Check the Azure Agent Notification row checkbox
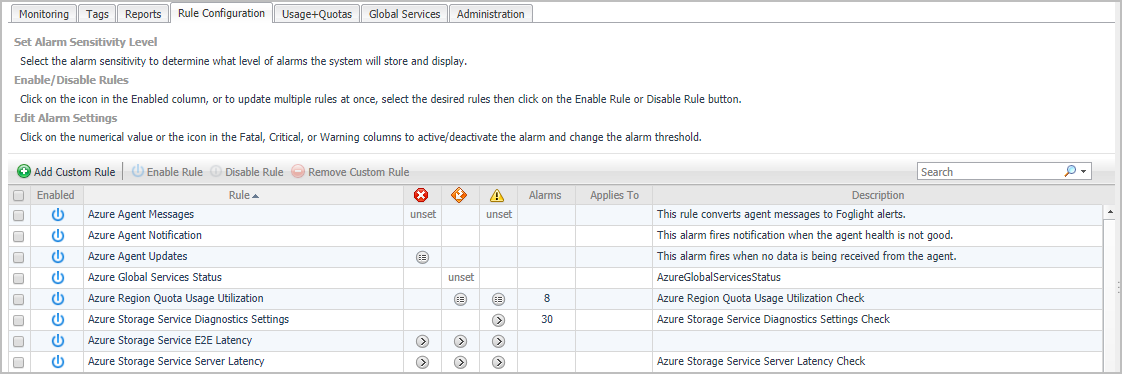Viewport: 1122px width, 374px height. (x=19, y=235)
